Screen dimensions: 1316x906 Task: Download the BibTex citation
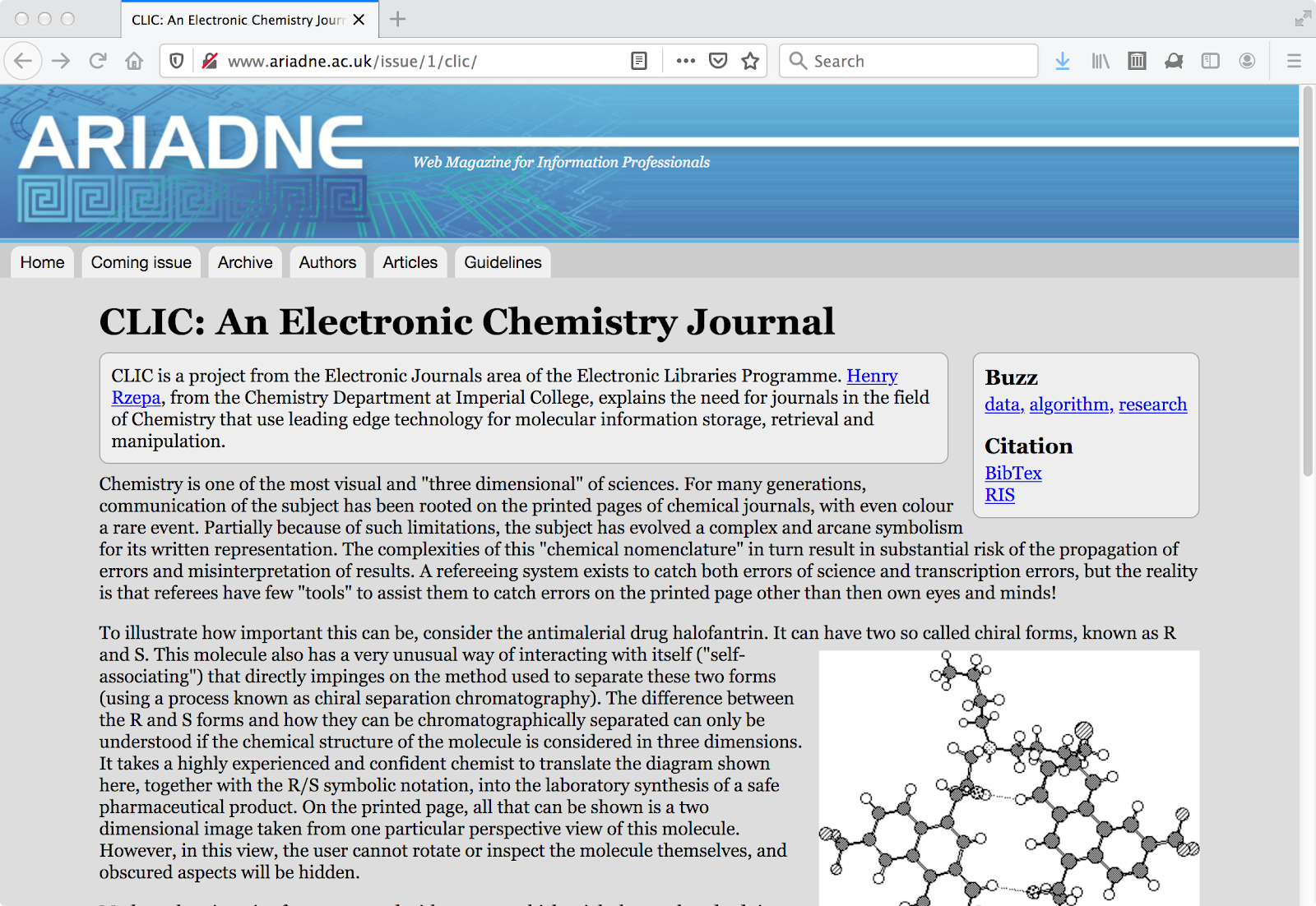pyautogui.click(x=1013, y=473)
